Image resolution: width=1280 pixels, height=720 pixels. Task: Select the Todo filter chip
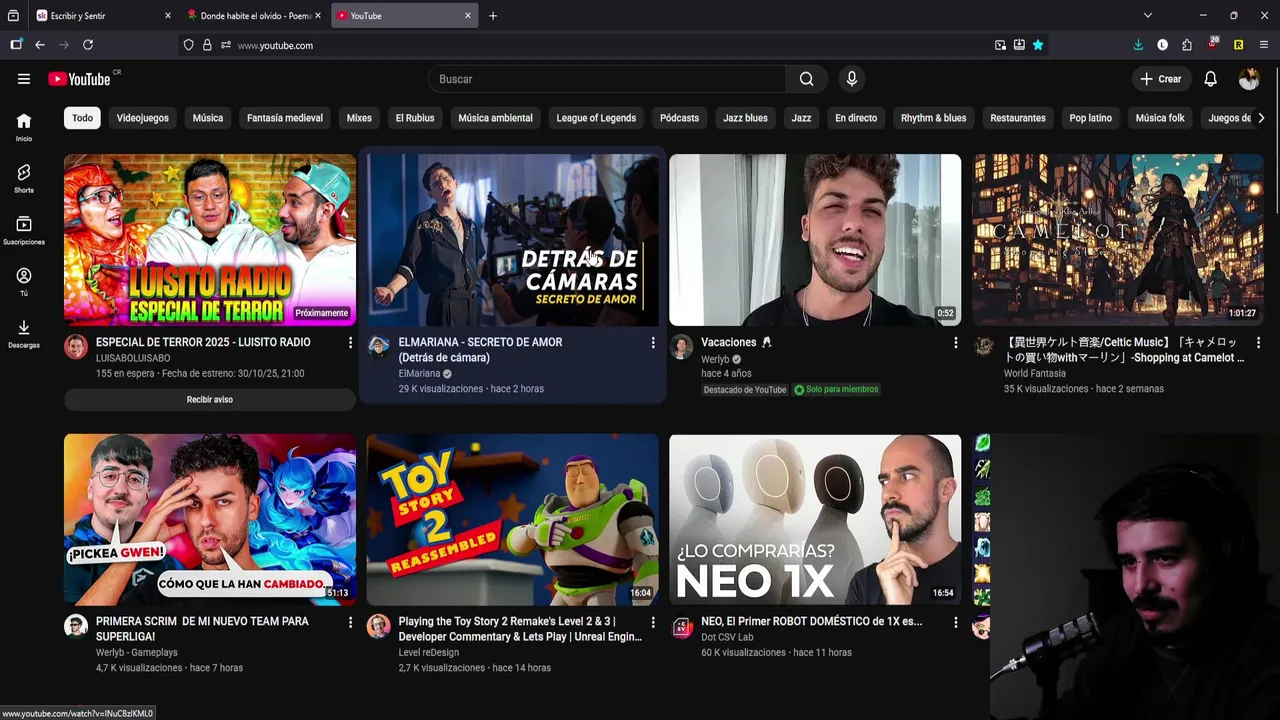click(82, 118)
